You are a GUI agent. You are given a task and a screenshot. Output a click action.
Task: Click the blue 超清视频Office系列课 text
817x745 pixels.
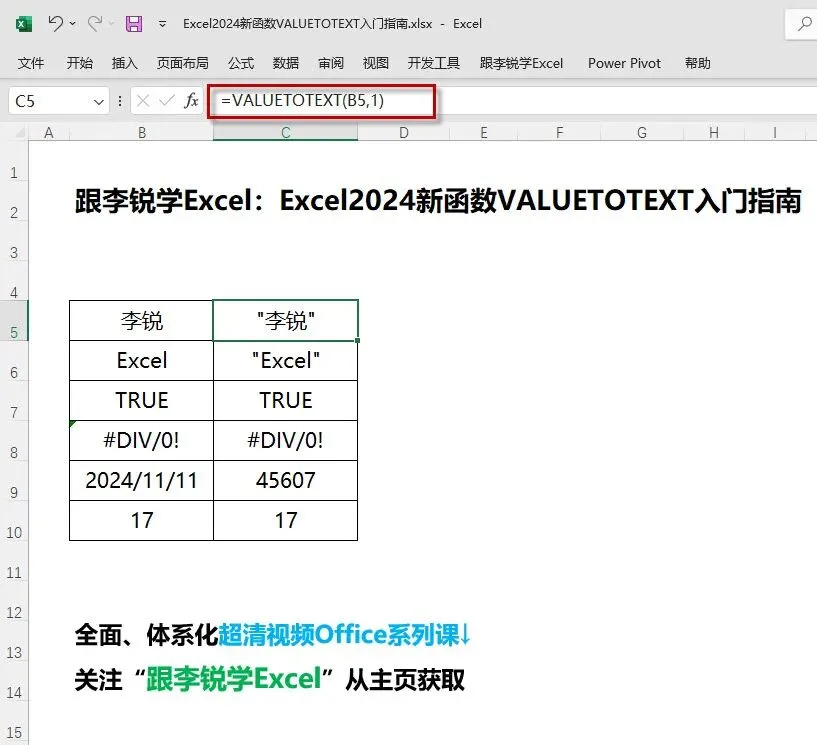point(344,635)
